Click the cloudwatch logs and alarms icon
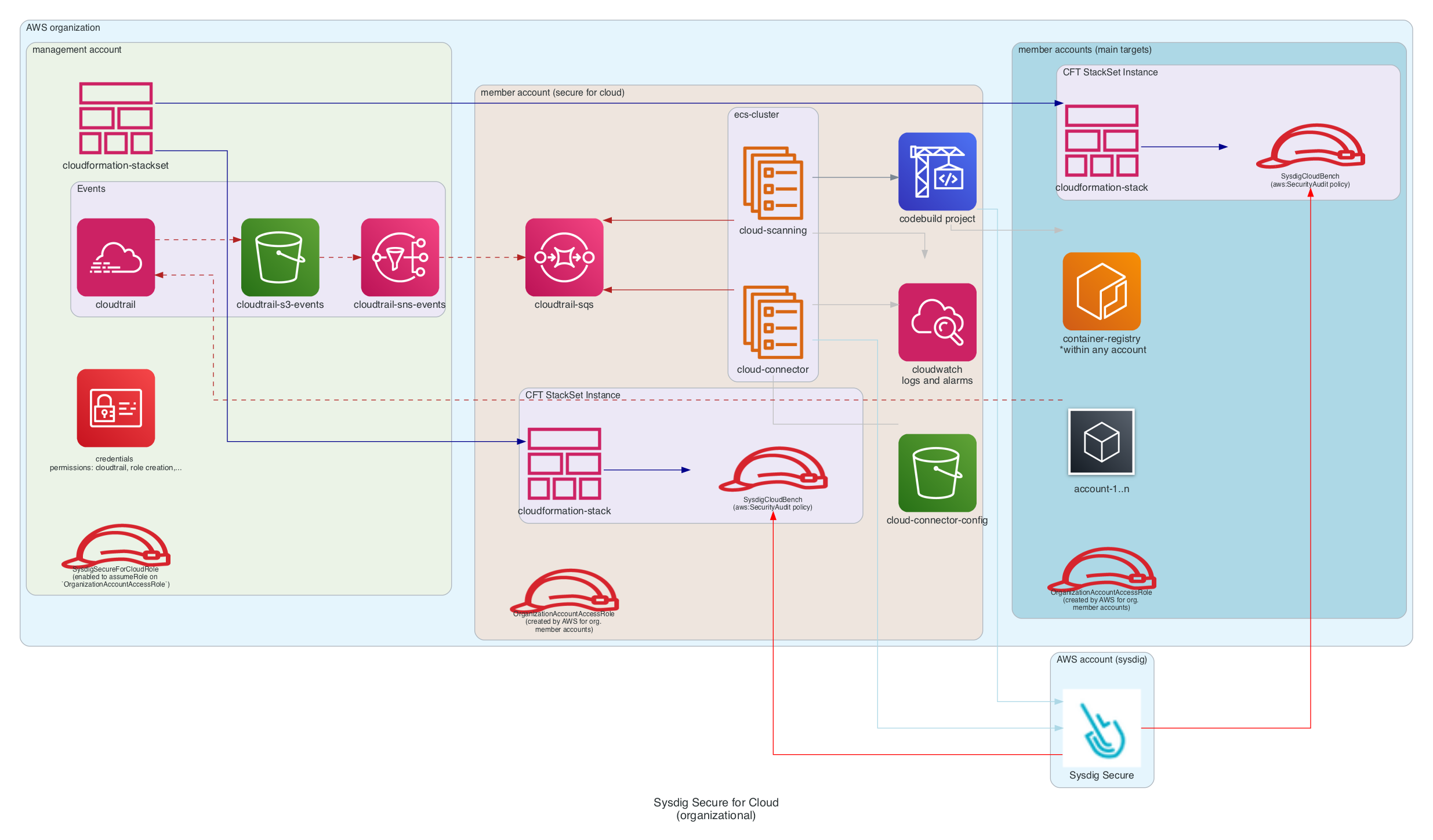Viewport: 1433px width, 840px height. tap(937, 322)
